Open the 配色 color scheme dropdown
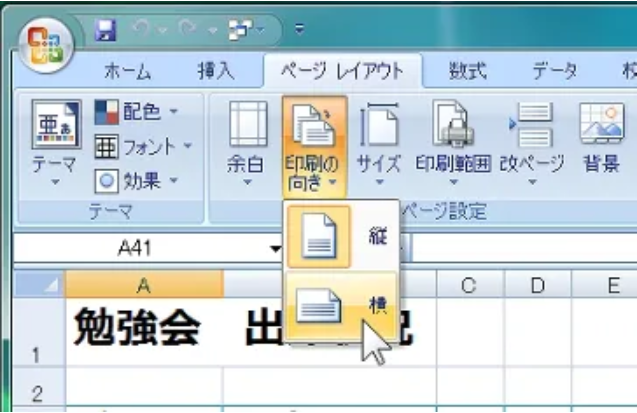637x413 pixels. [x=136, y=111]
